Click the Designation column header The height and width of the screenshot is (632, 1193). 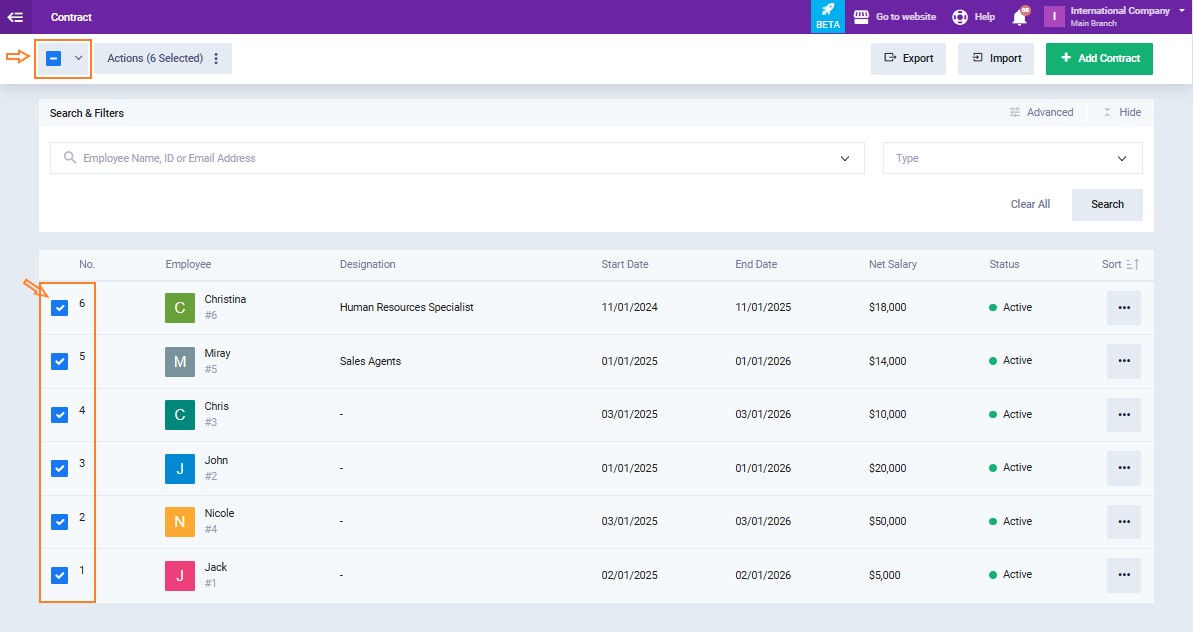[x=367, y=265]
